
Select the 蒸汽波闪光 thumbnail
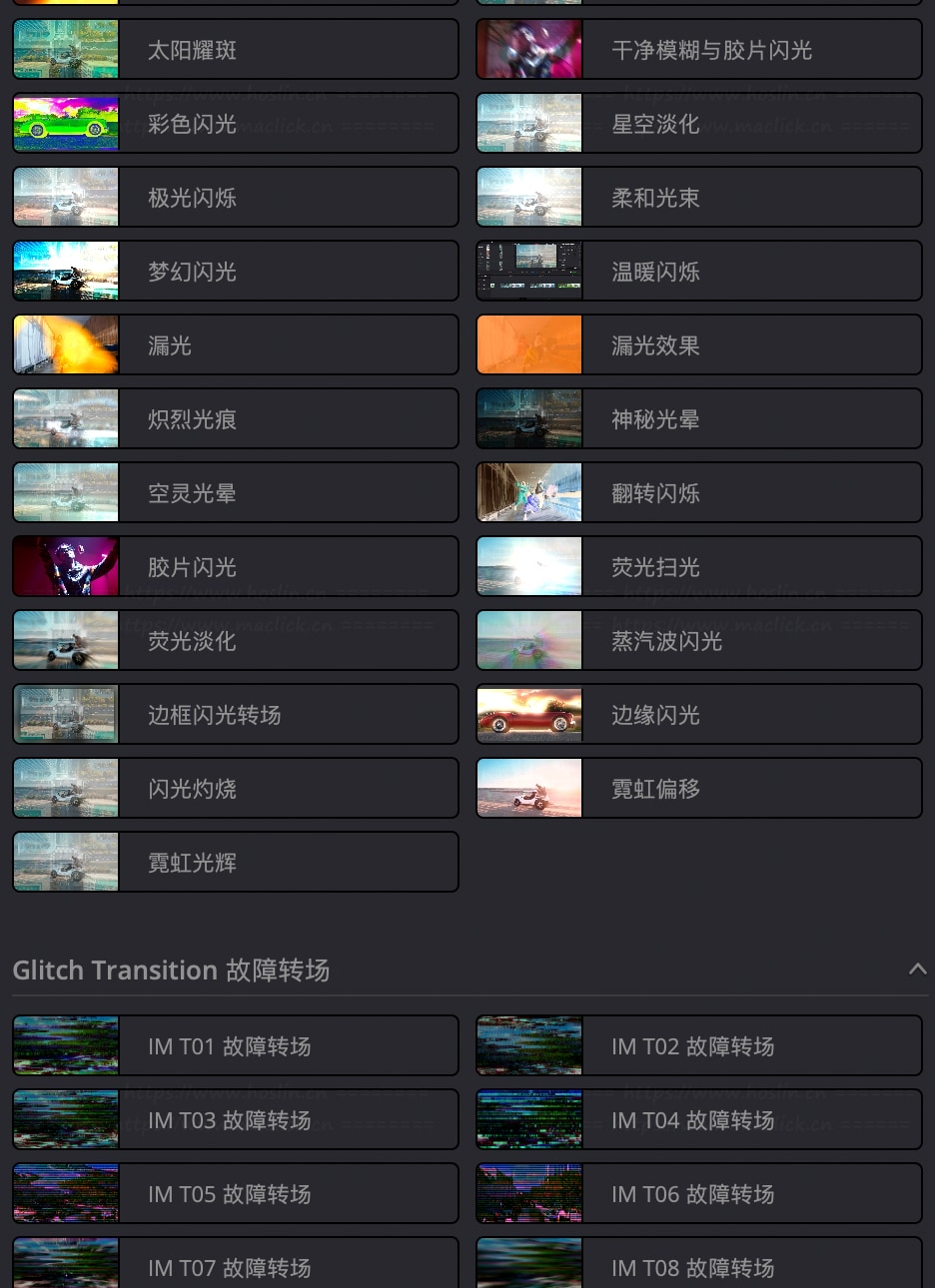(x=529, y=641)
